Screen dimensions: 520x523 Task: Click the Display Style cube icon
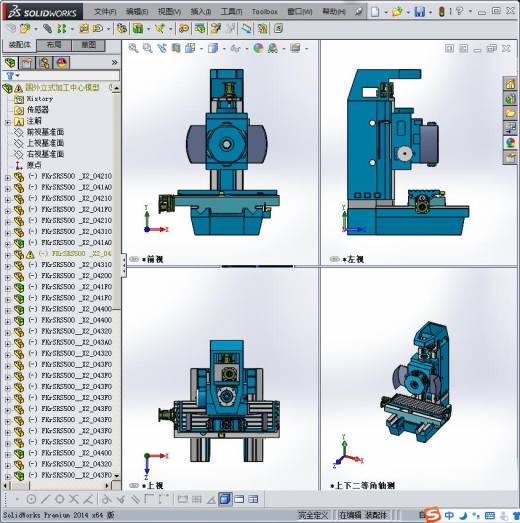coord(213,48)
